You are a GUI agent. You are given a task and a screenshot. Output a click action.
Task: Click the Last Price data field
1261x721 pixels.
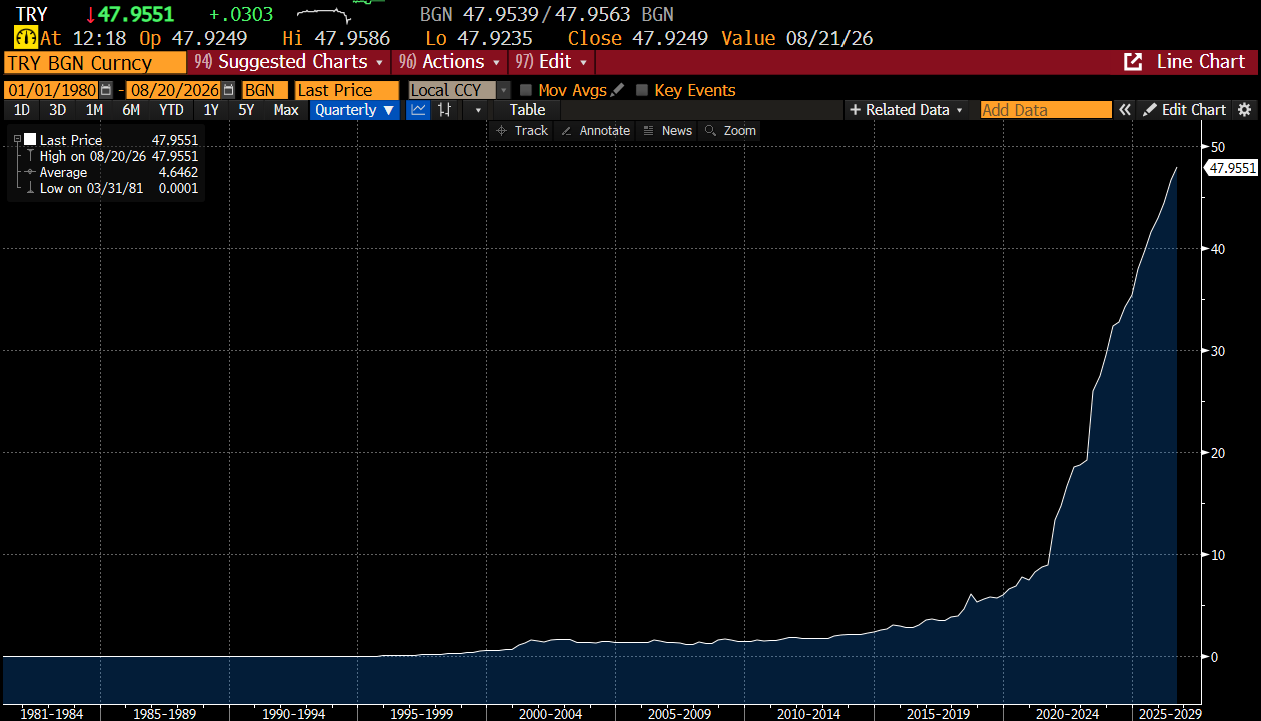point(347,90)
